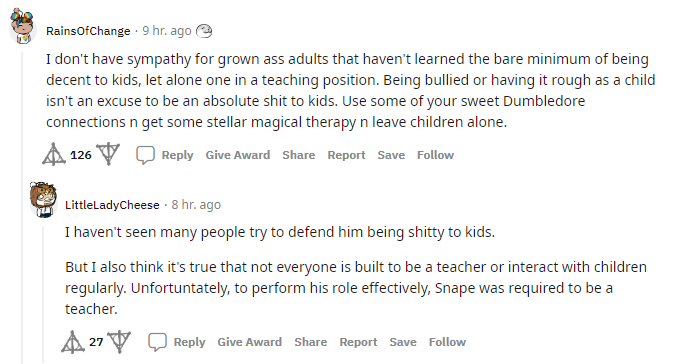Give Award to RainsOfChange's comment

click(x=238, y=155)
